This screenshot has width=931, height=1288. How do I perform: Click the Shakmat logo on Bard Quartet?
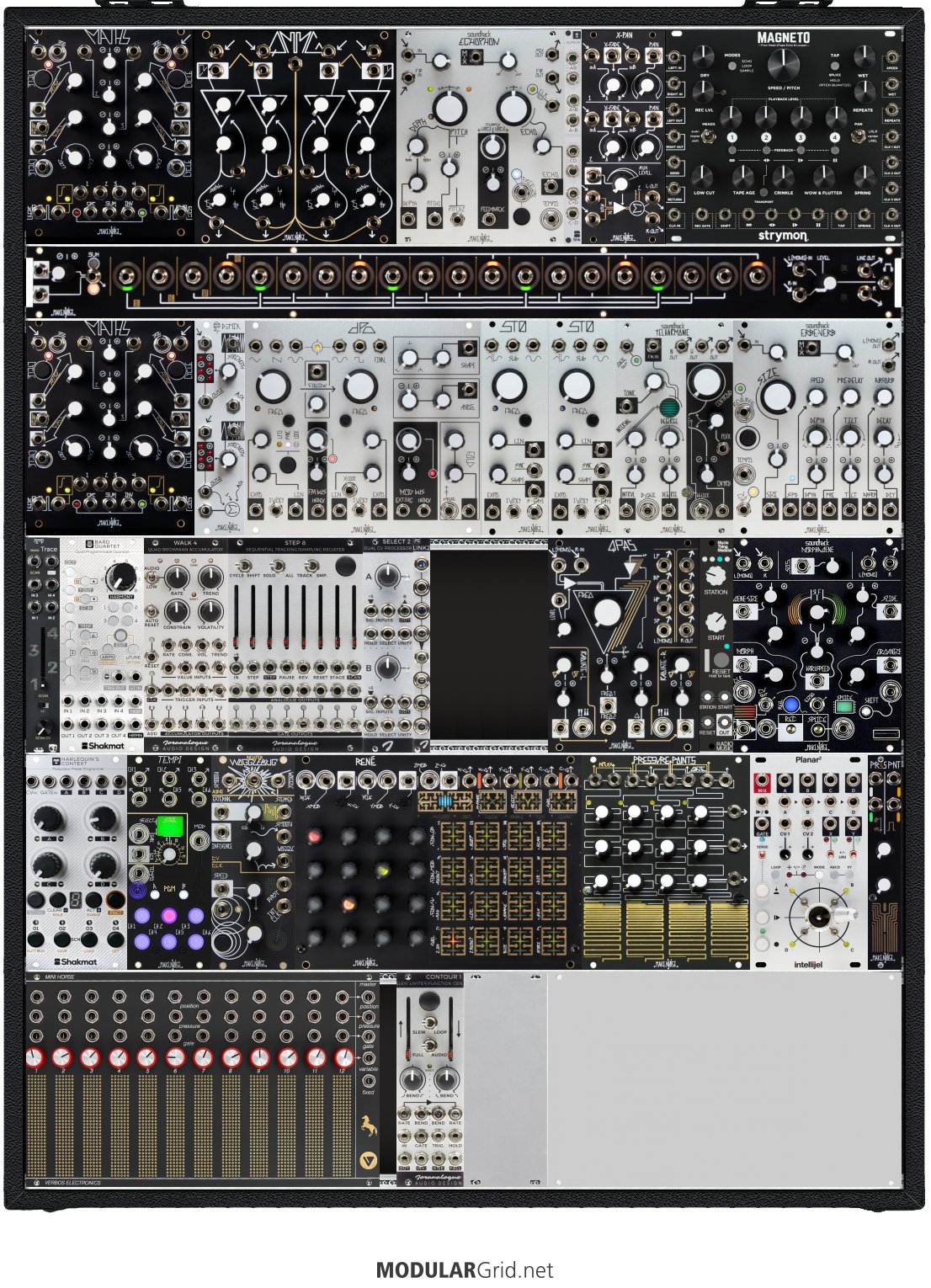click(x=104, y=745)
